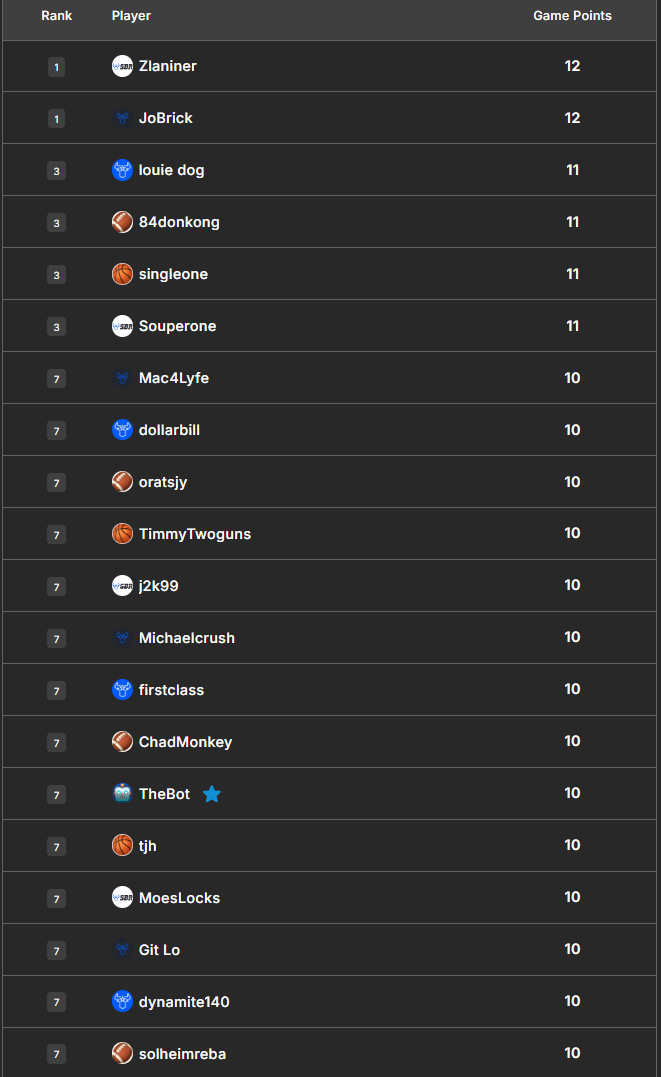Click Zlaniner's SBR avatar icon

(122, 66)
